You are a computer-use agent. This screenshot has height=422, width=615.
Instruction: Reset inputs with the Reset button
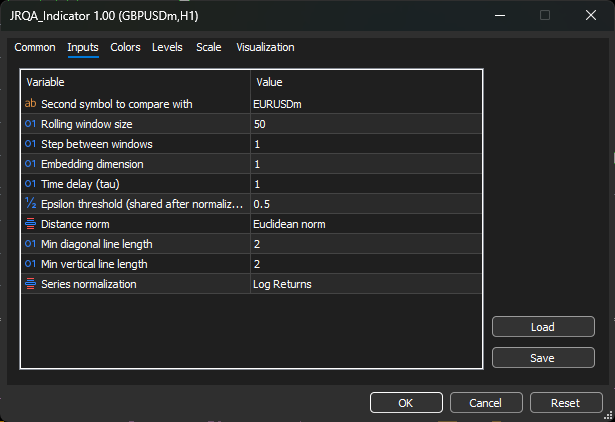tap(566, 403)
